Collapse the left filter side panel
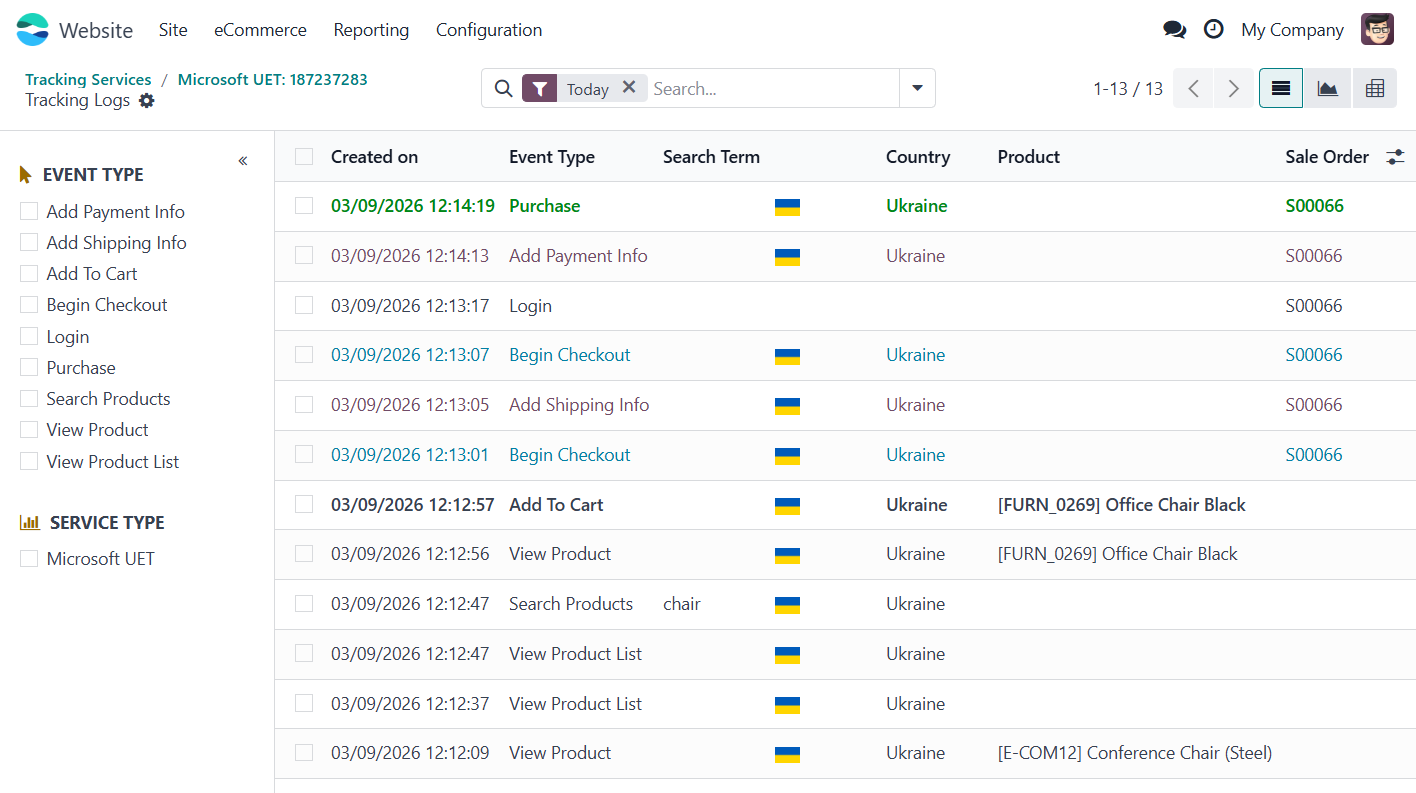The width and height of the screenshot is (1416, 793). pos(242,161)
